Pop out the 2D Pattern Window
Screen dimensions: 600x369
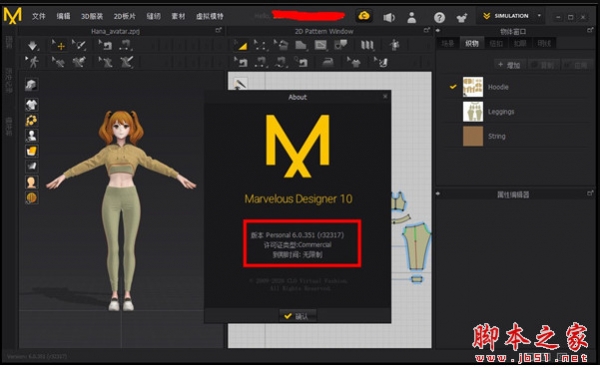[427, 30]
